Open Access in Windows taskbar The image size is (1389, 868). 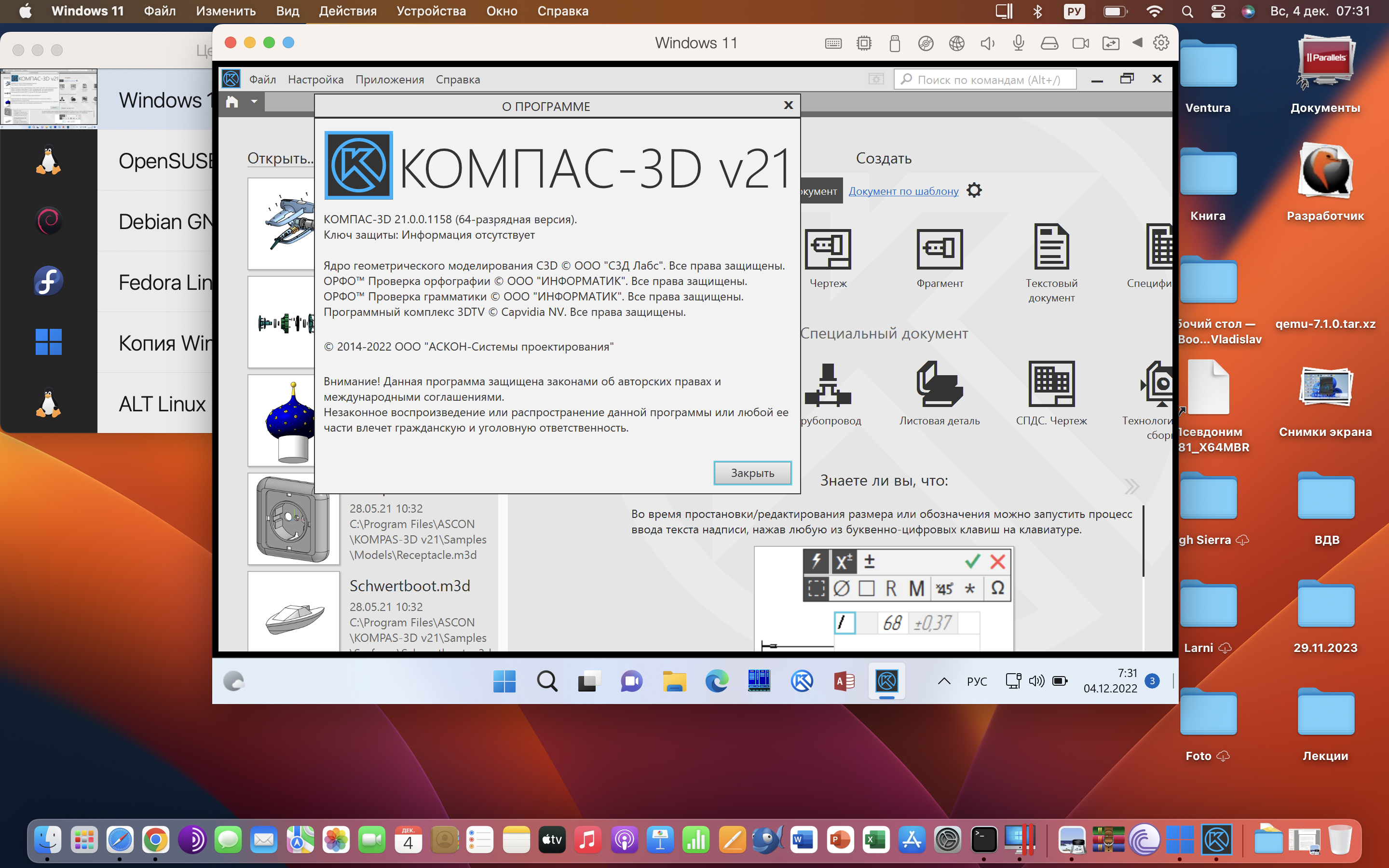coord(844,681)
